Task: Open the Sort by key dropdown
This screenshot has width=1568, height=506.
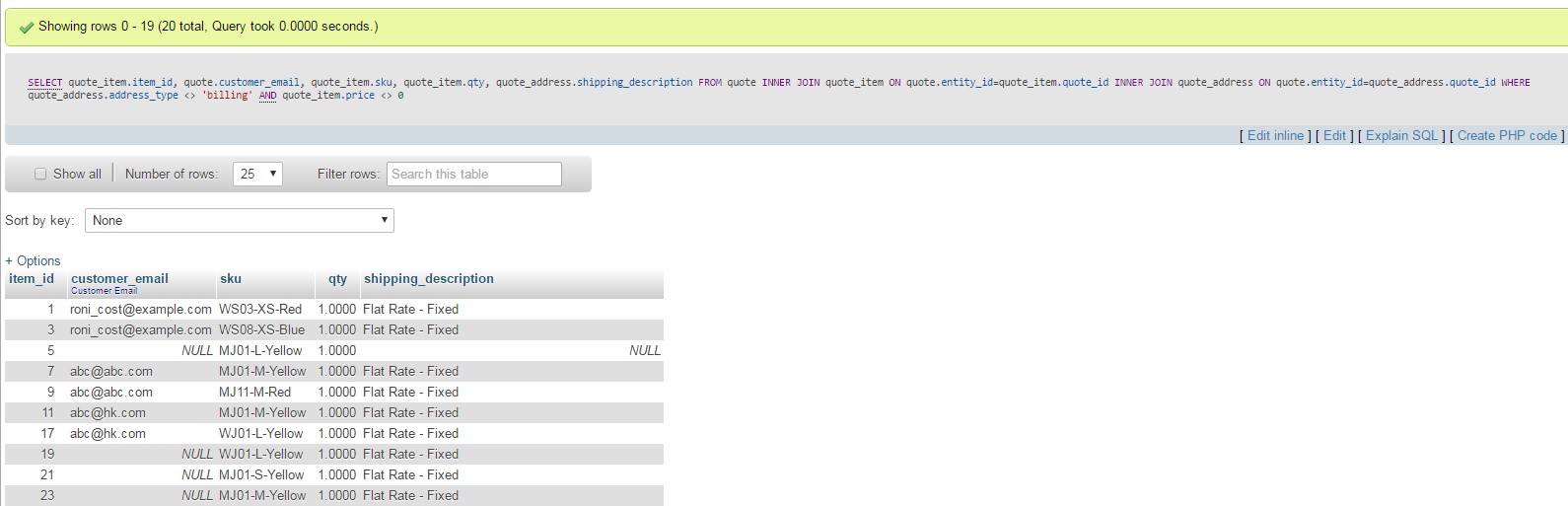Action: pyautogui.click(x=240, y=221)
